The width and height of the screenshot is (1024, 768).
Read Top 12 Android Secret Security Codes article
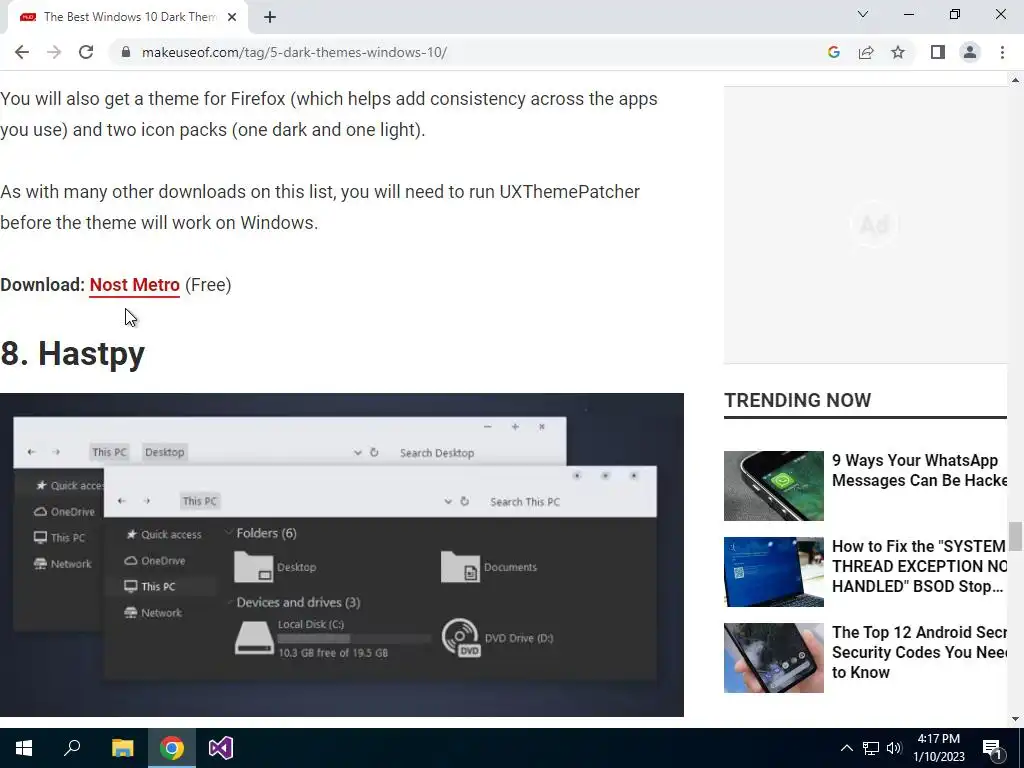coord(919,652)
